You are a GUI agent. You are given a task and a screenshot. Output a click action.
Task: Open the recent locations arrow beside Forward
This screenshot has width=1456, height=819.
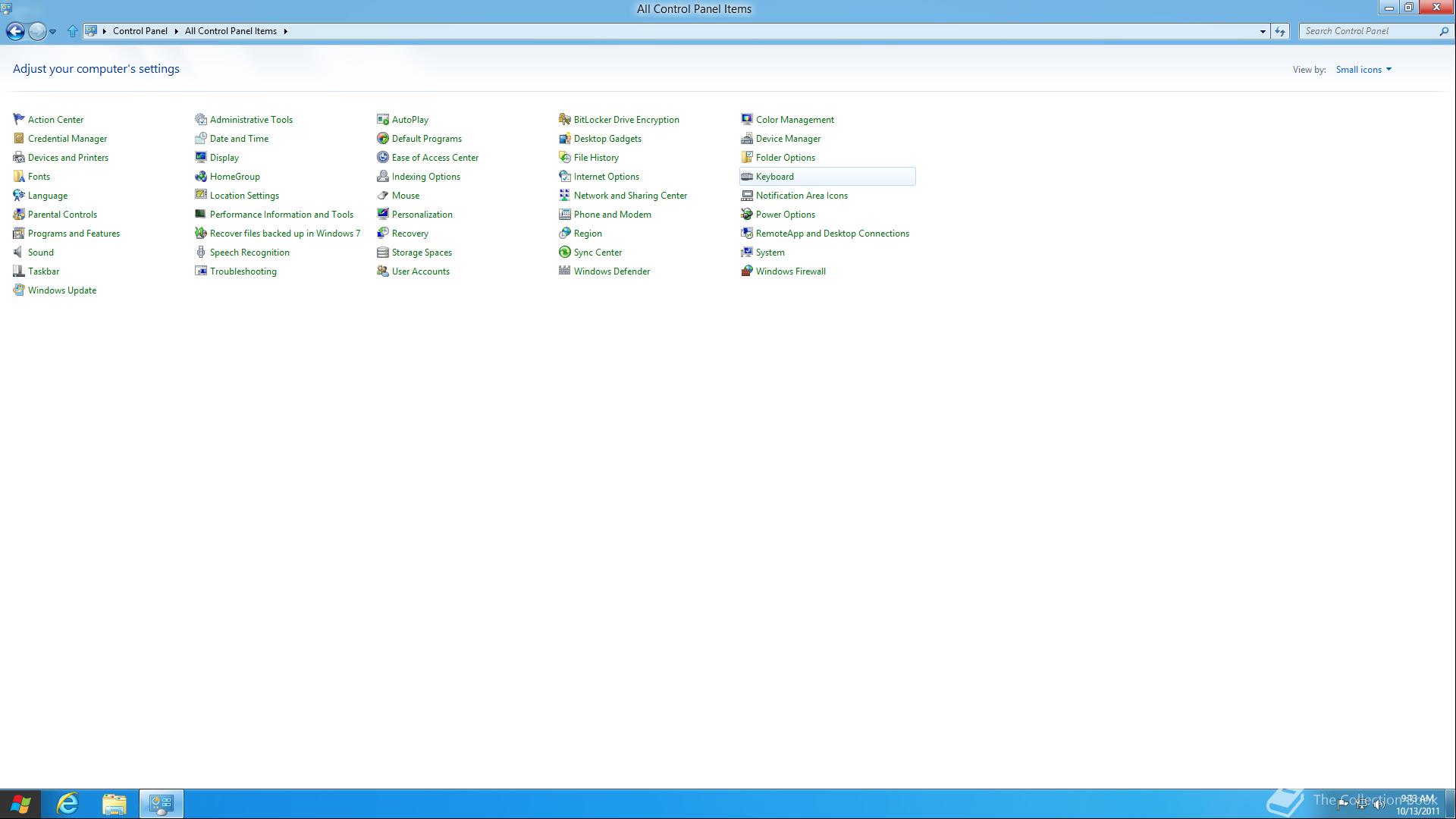pos(52,31)
